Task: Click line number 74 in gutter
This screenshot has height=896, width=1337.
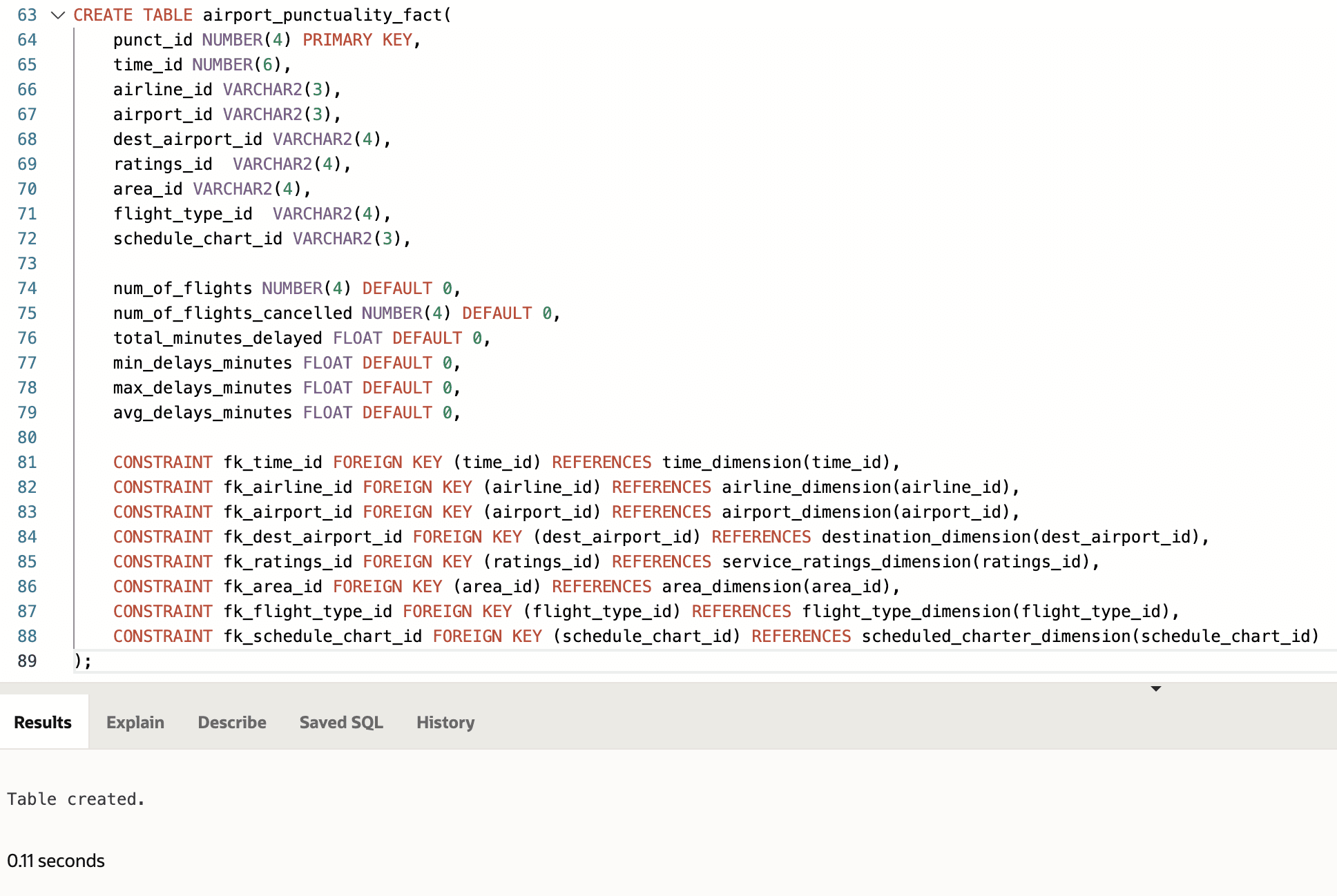Action: pyautogui.click(x=27, y=289)
